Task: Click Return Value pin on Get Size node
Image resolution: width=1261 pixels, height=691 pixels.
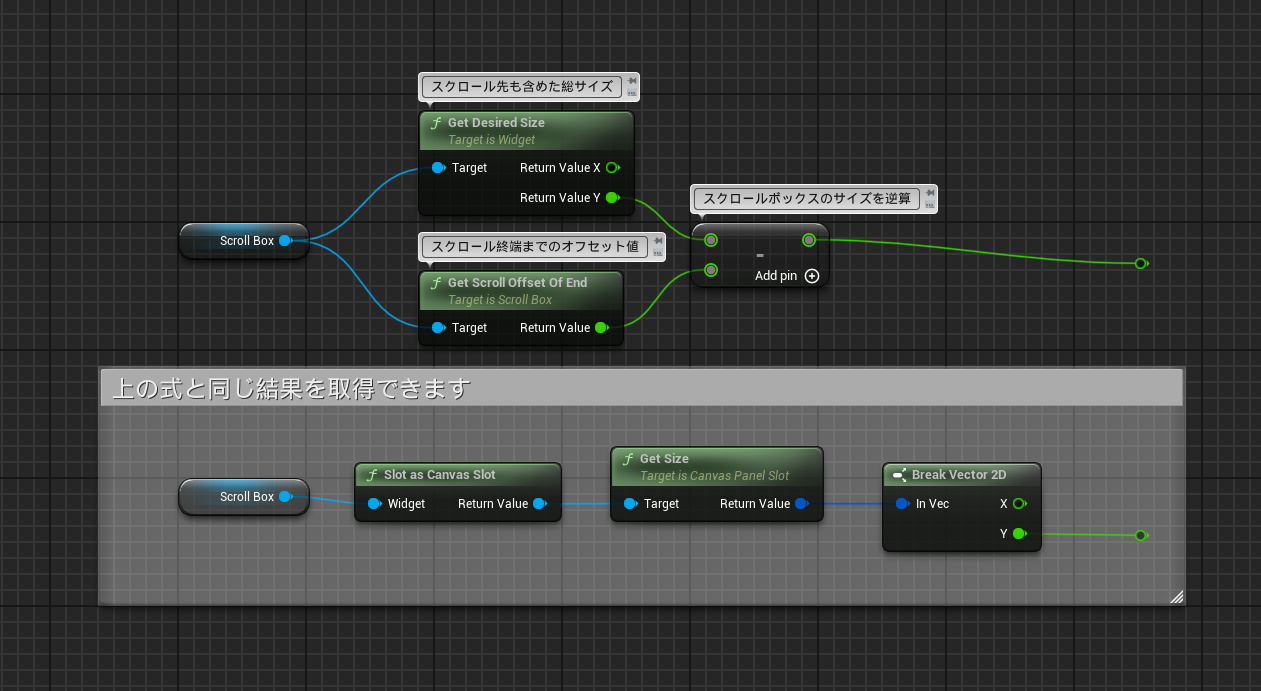Action: [801, 504]
